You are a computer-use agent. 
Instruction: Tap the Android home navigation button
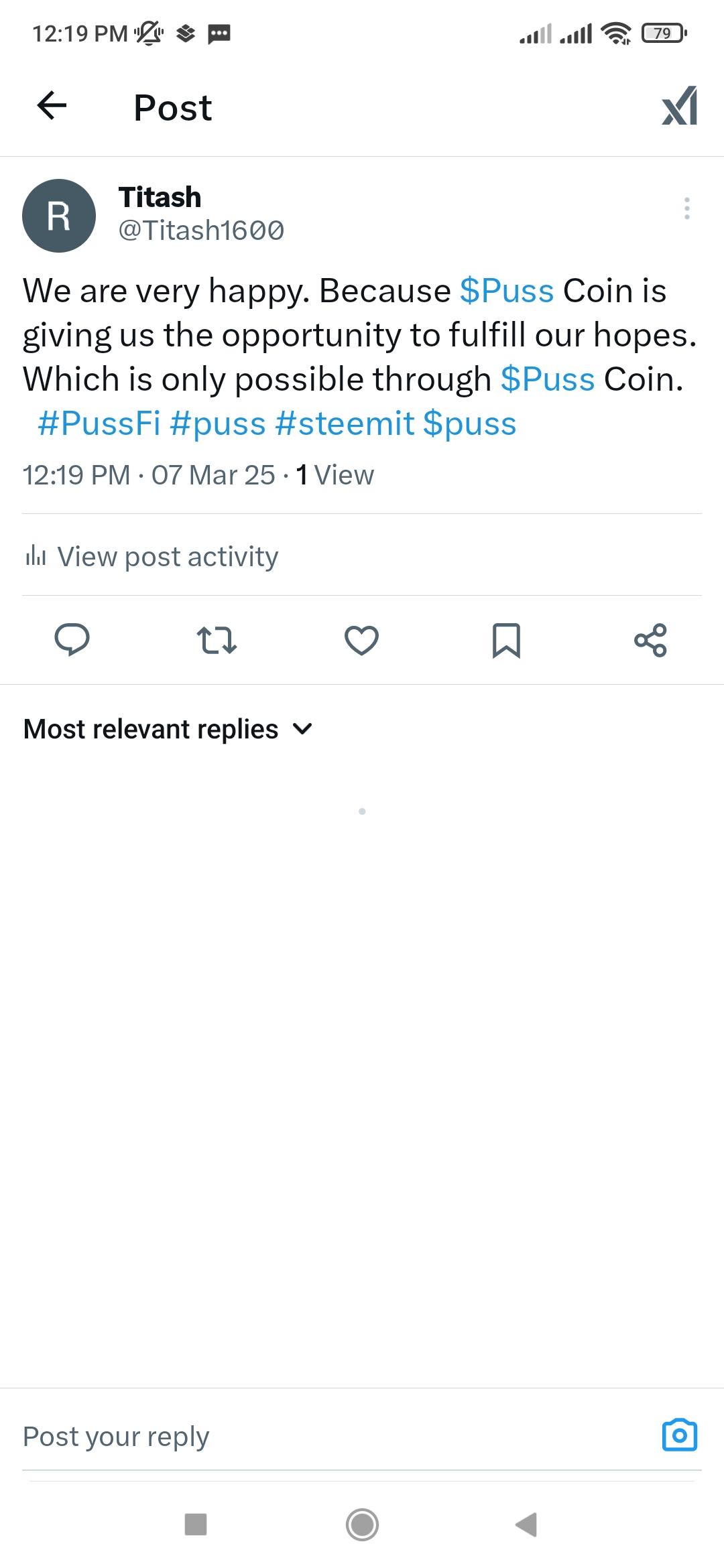(362, 1525)
